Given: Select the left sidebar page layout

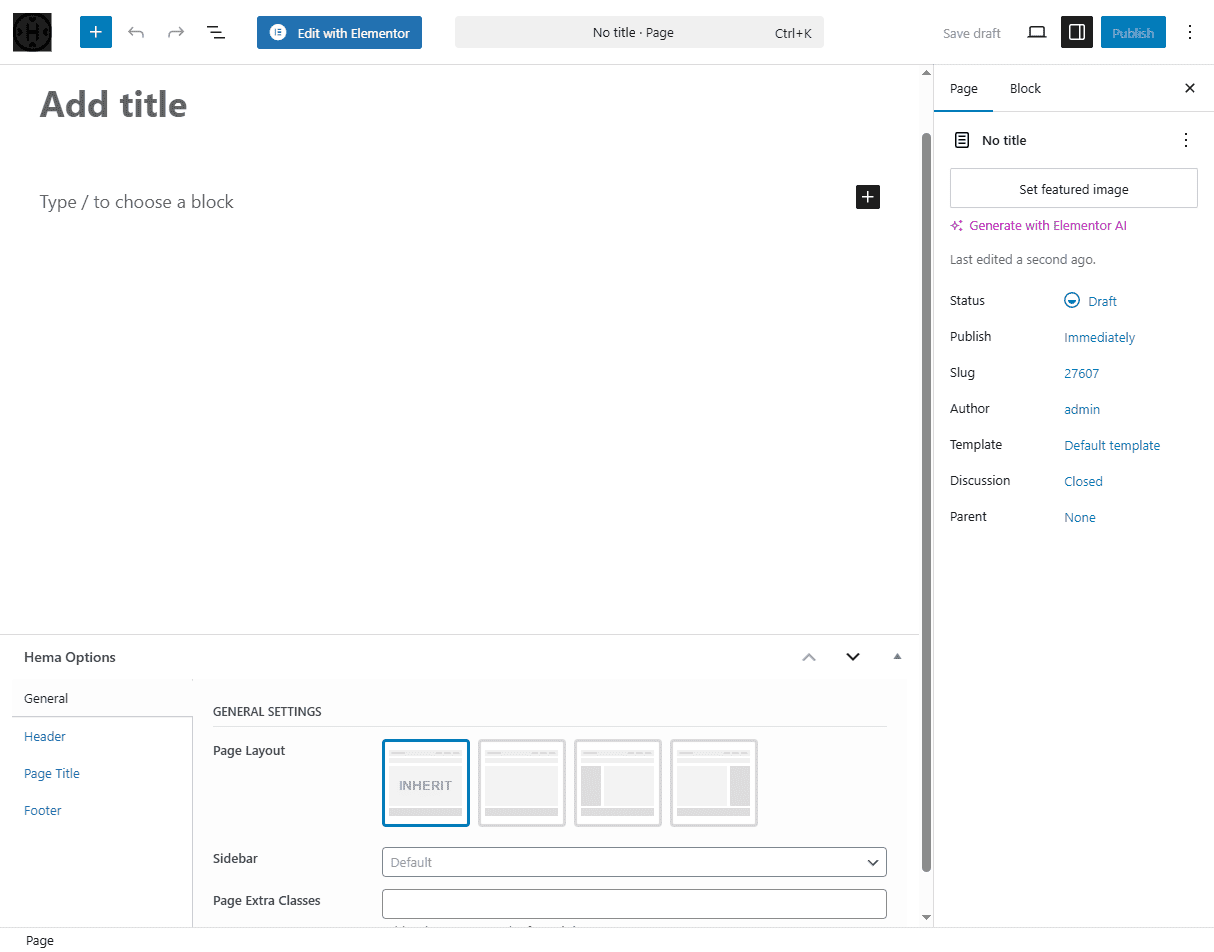Looking at the screenshot, I should (618, 783).
